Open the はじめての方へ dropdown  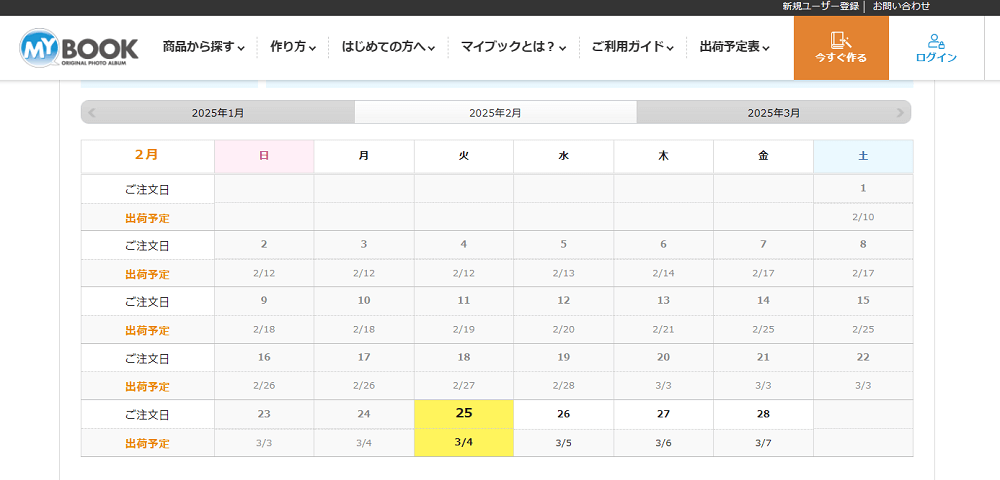click(388, 47)
